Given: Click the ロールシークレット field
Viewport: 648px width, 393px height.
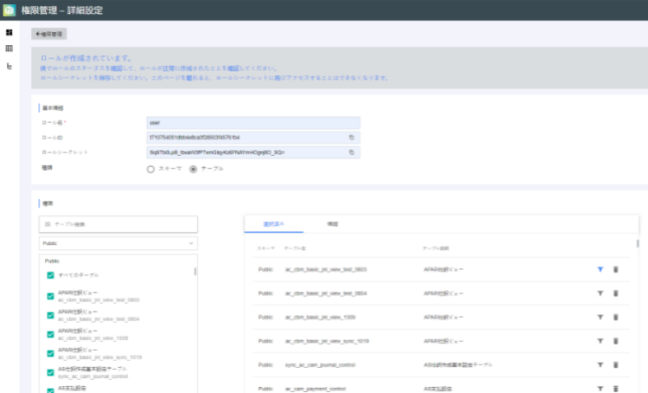Looking at the screenshot, I should [x=253, y=152].
